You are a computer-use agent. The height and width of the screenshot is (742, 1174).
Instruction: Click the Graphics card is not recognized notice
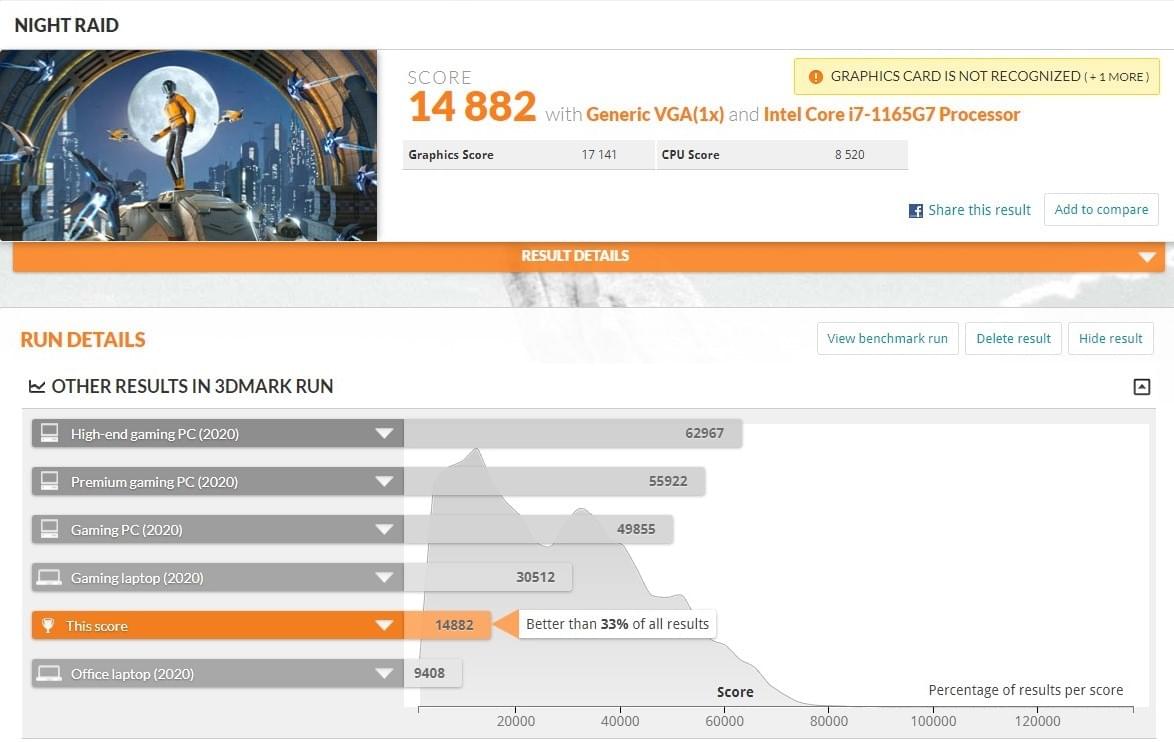tap(976, 76)
